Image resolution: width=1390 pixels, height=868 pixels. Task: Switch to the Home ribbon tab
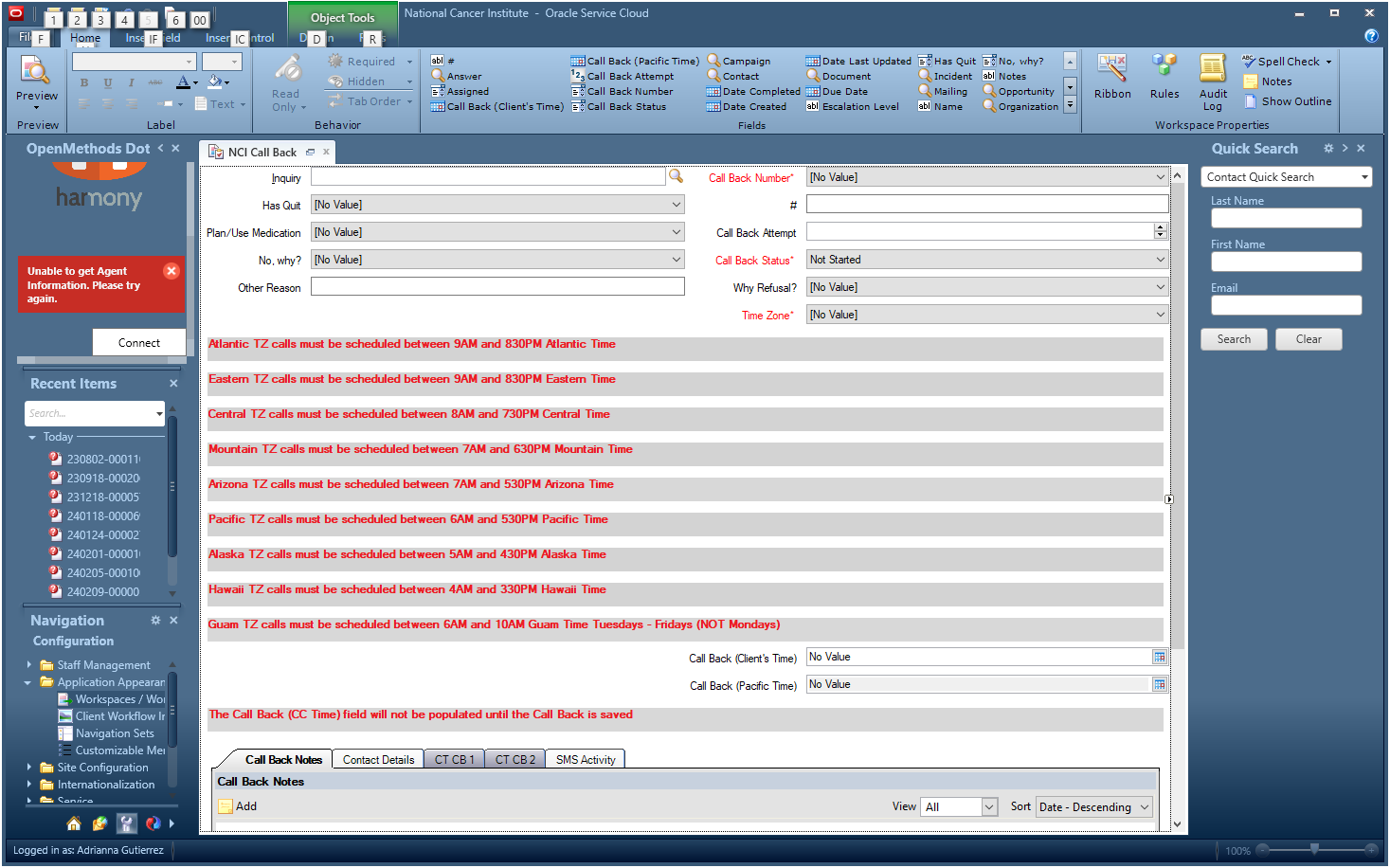85,38
